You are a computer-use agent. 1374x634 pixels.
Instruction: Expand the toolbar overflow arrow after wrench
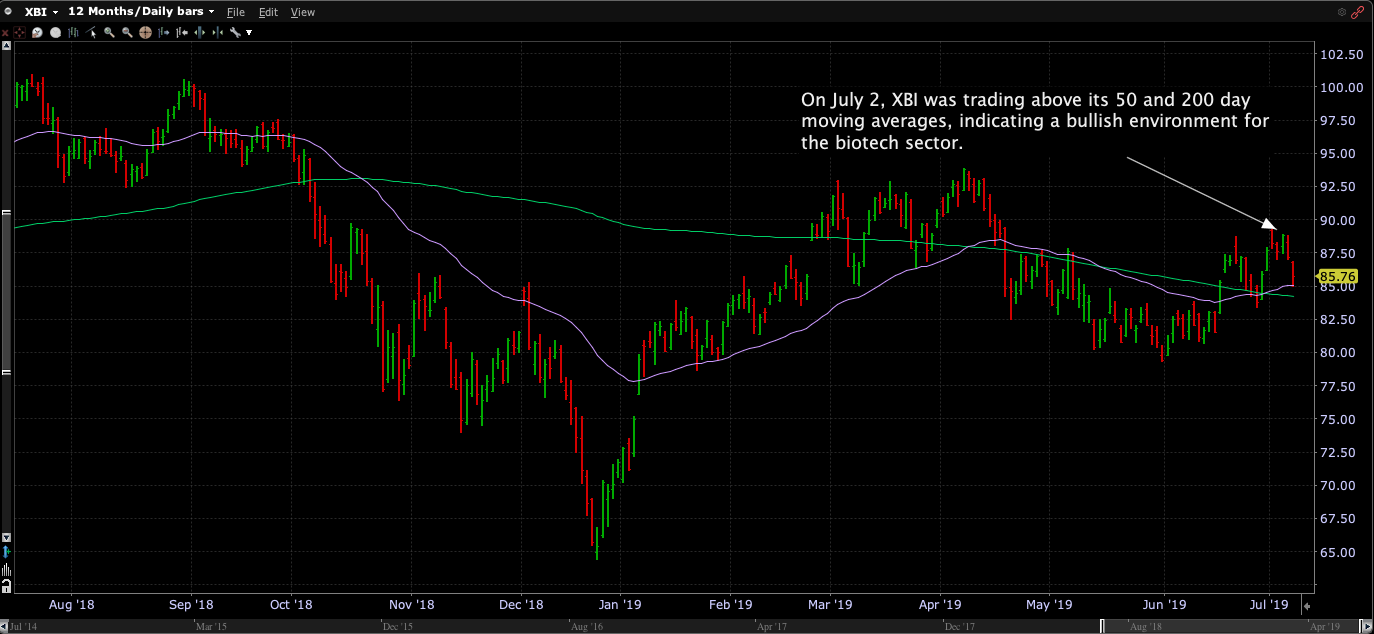(249, 32)
